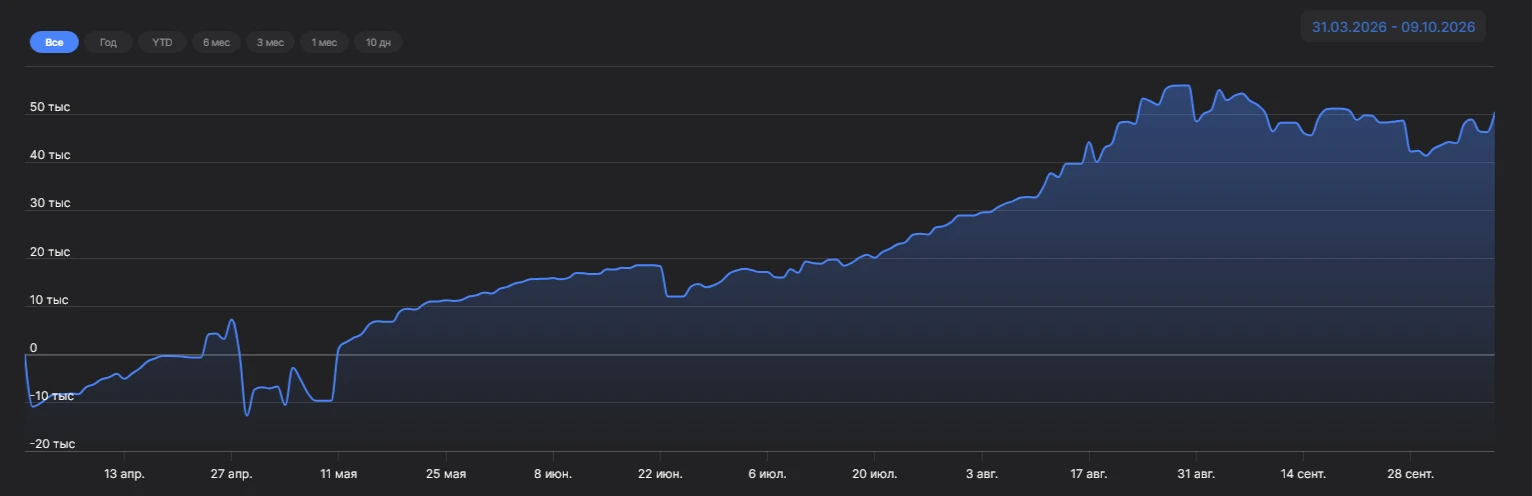
Task: Click the '28 сент.' date label
Action: pos(1410,473)
